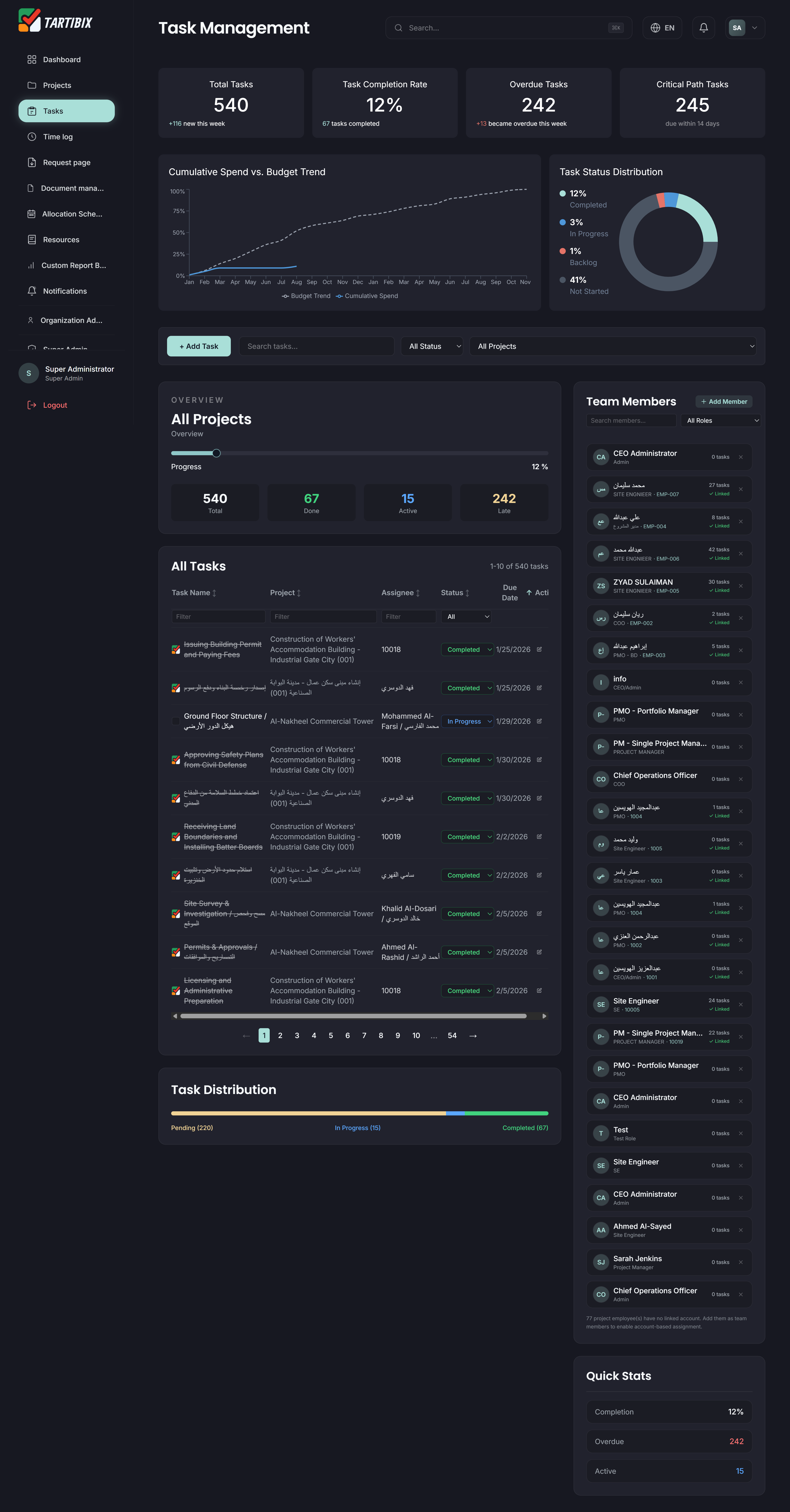Focus the Search tasks input field
Screen dimensions: 790x1512
(x=316, y=346)
